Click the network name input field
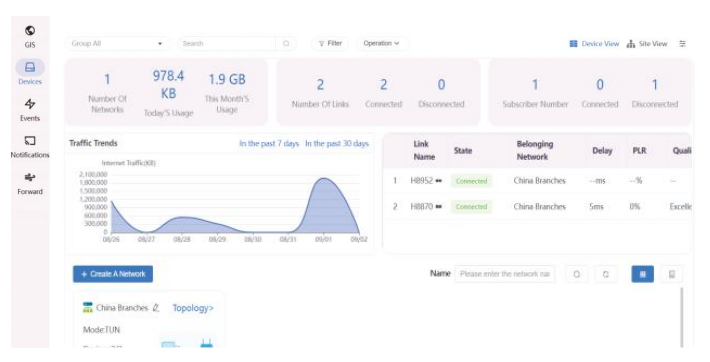710x362 pixels. pos(505,274)
